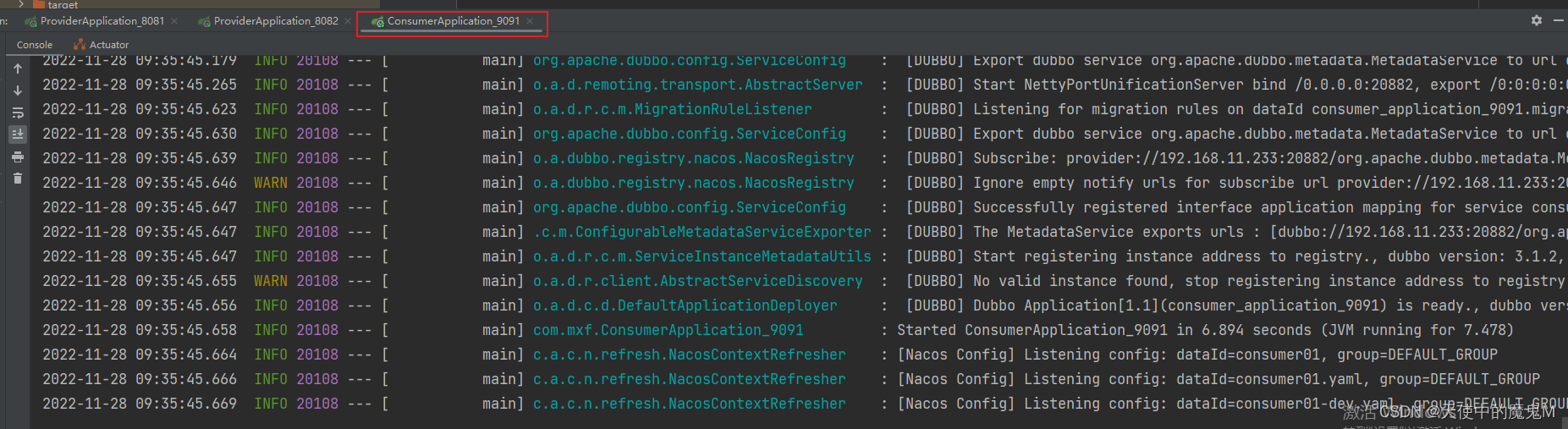The width and height of the screenshot is (1568, 429).
Task: Click the down-arrow stack trace icon
Action: [18, 91]
